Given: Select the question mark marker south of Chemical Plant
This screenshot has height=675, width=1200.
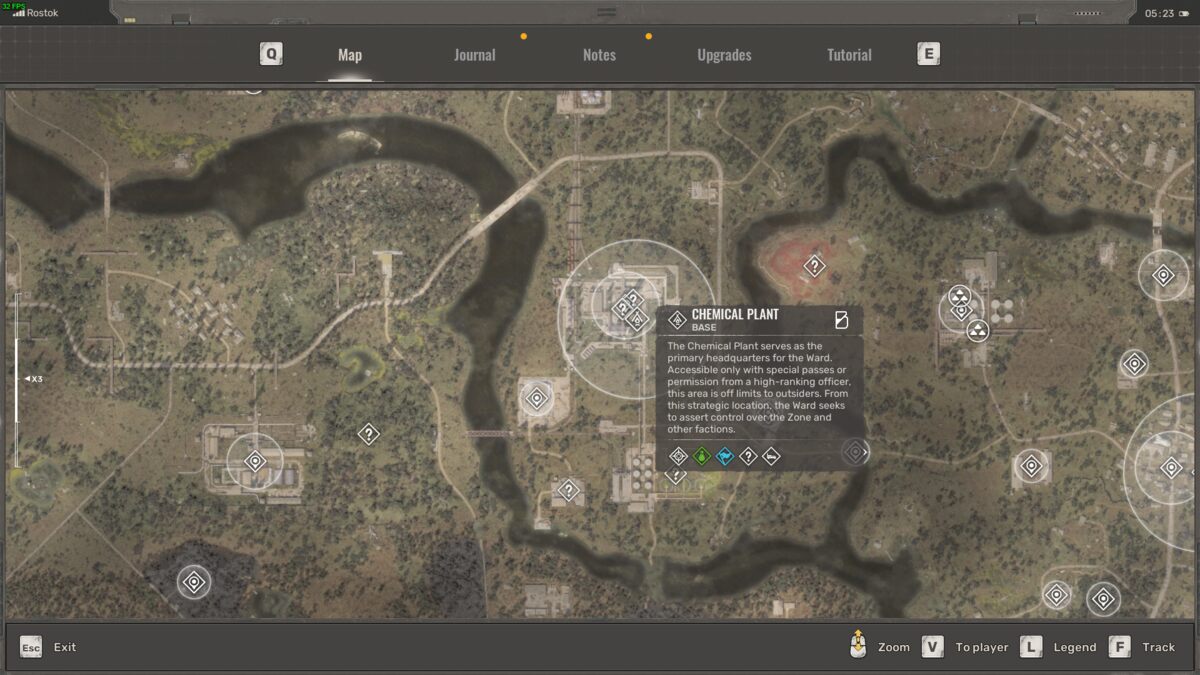Looking at the screenshot, I should coord(568,490).
